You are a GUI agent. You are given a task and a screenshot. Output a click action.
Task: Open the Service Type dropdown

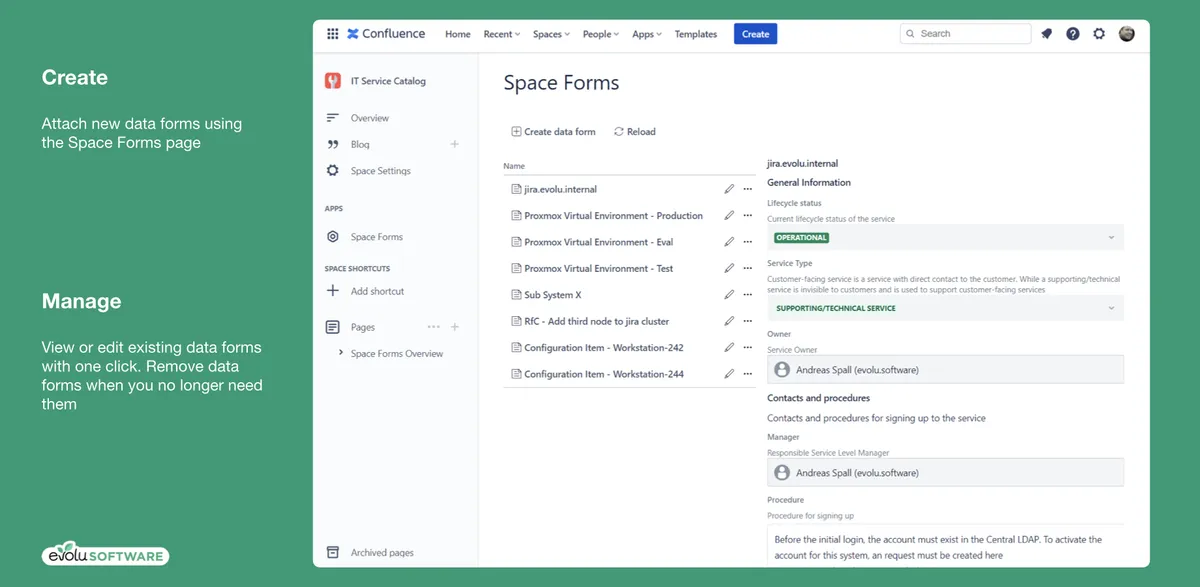[945, 308]
